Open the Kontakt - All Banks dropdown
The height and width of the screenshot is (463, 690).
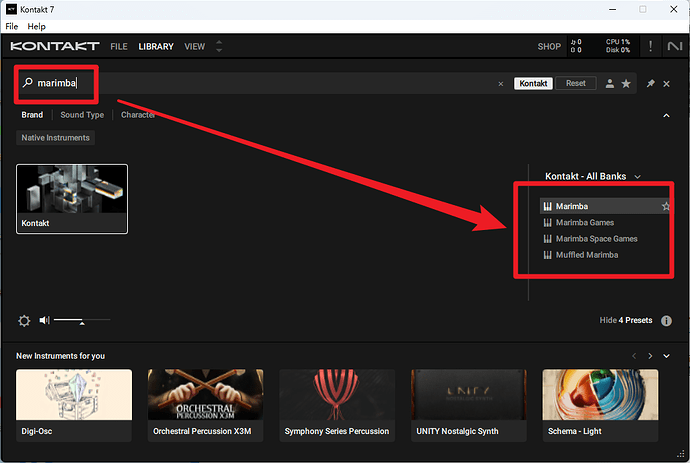pyautogui.click(x=593, y=176)
